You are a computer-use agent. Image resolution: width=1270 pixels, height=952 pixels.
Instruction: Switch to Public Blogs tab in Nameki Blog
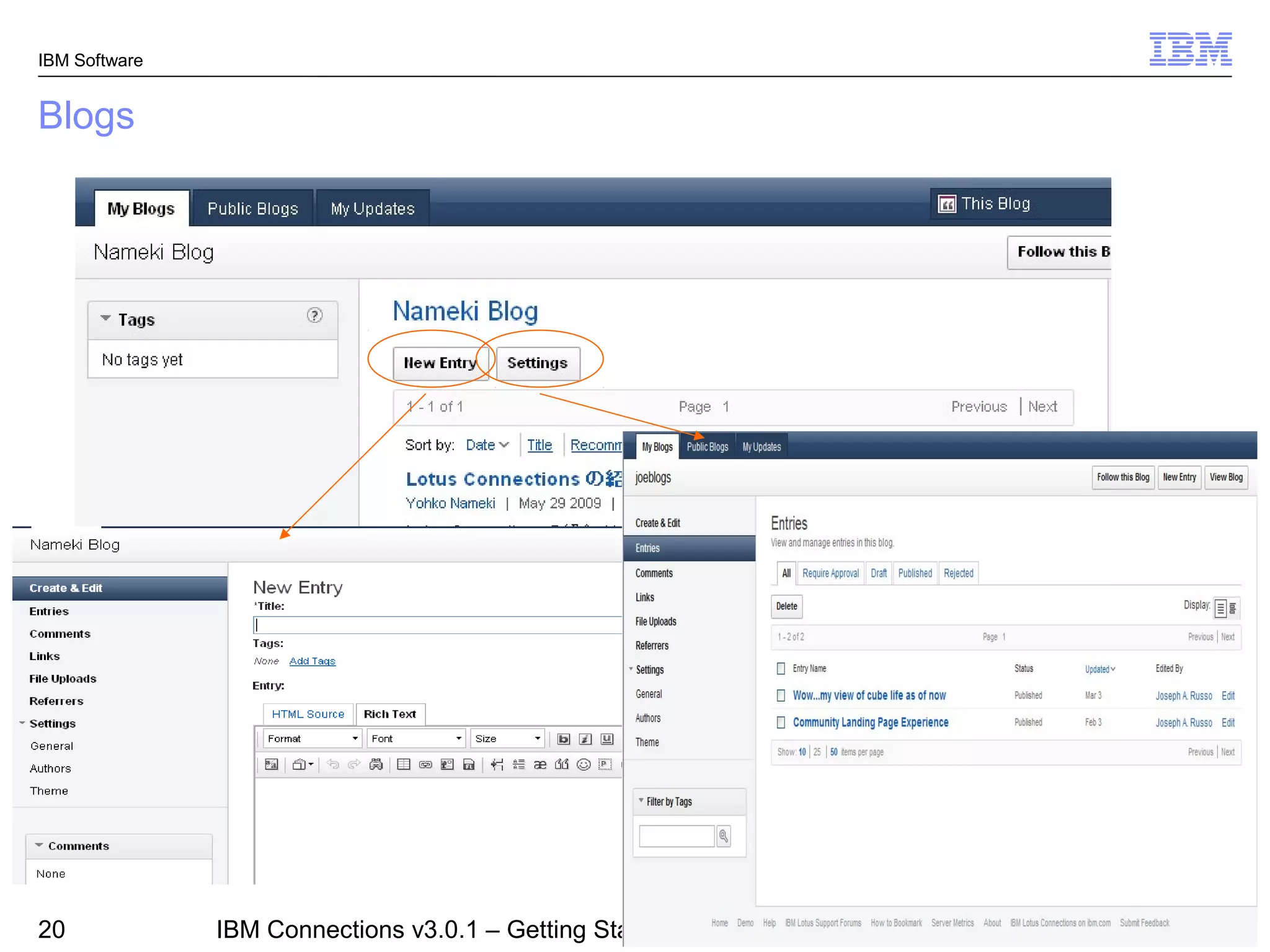point(252,208)
